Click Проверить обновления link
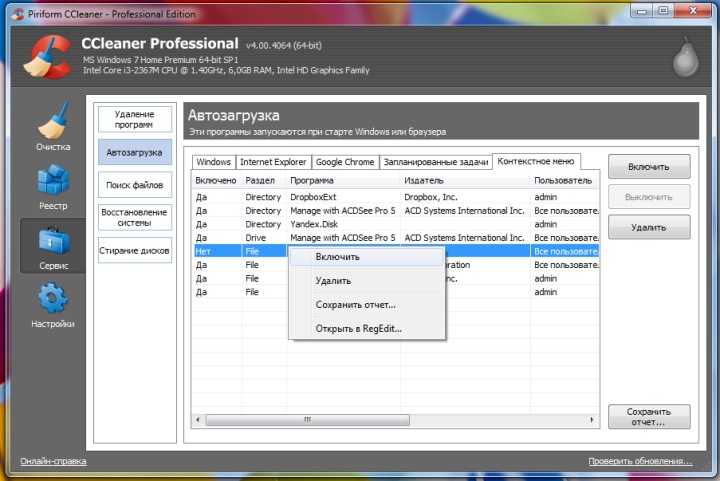The width and height of the screenshot is (720, 481). [x=640, y=461]
